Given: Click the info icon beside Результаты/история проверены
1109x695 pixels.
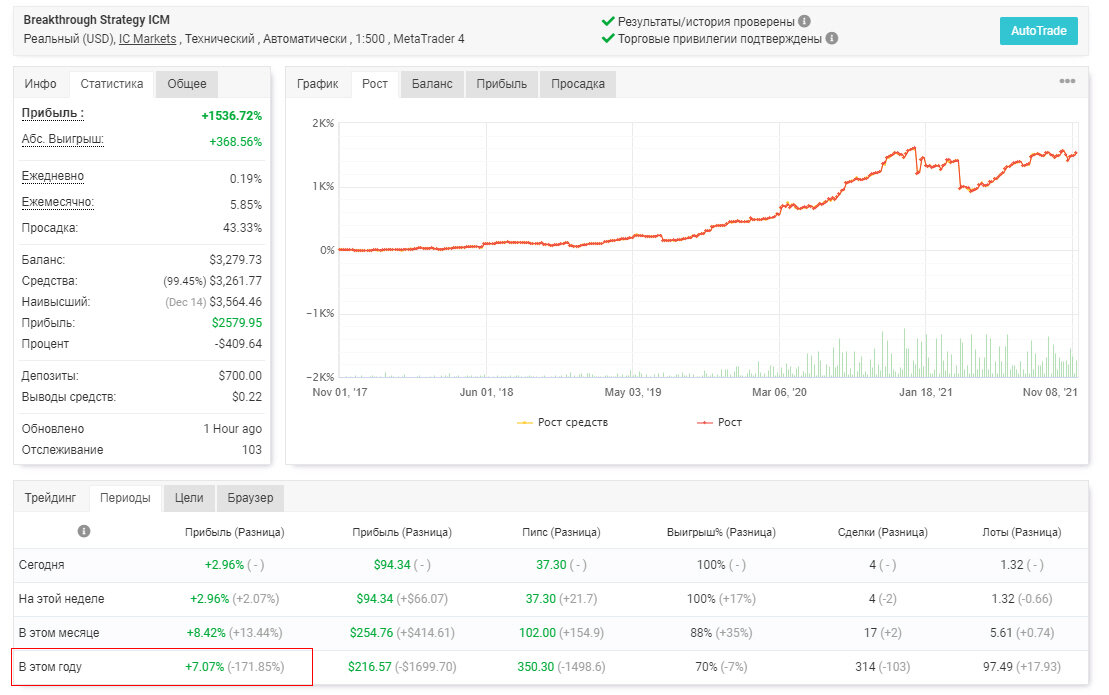Looking at the screenshot, I should 804,21.
